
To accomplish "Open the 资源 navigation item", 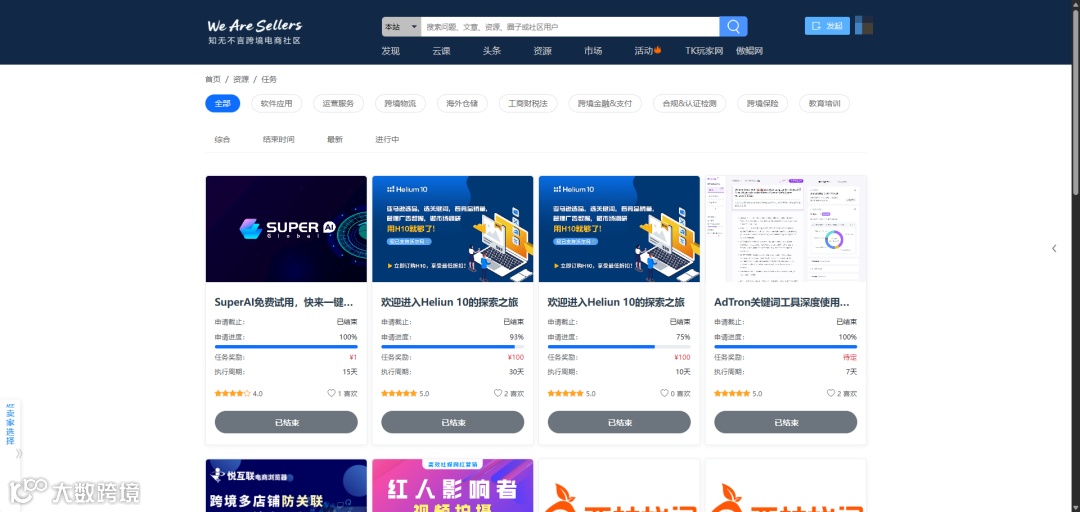I will tap(542, 51).
